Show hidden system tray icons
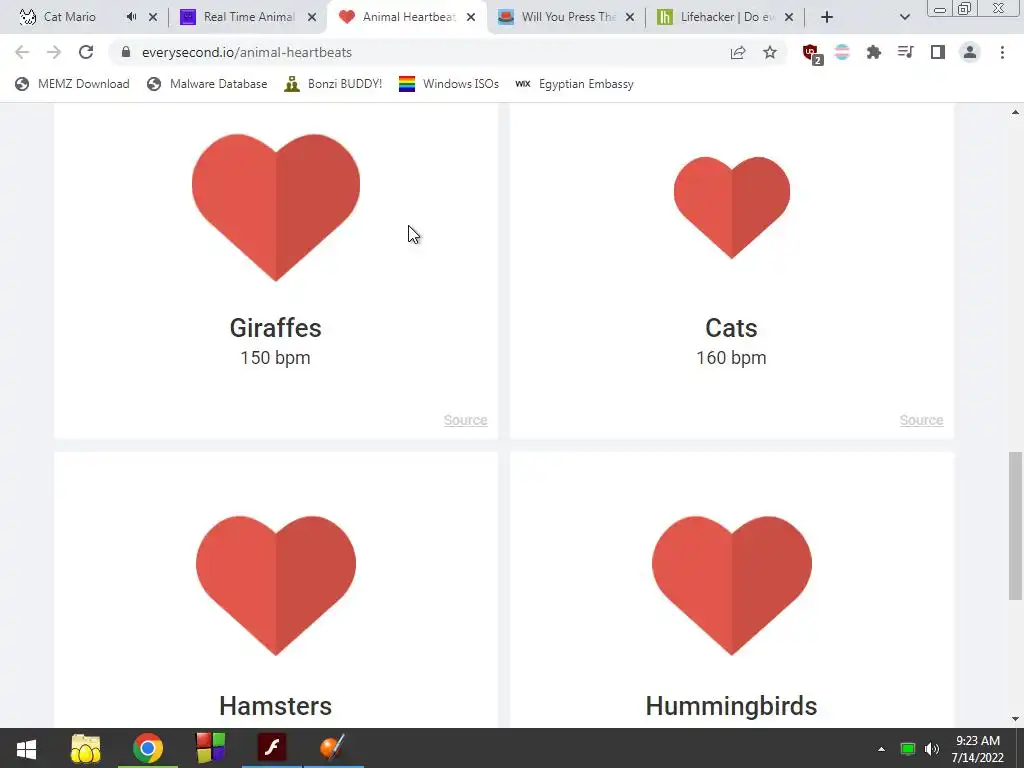 point(881,749)
